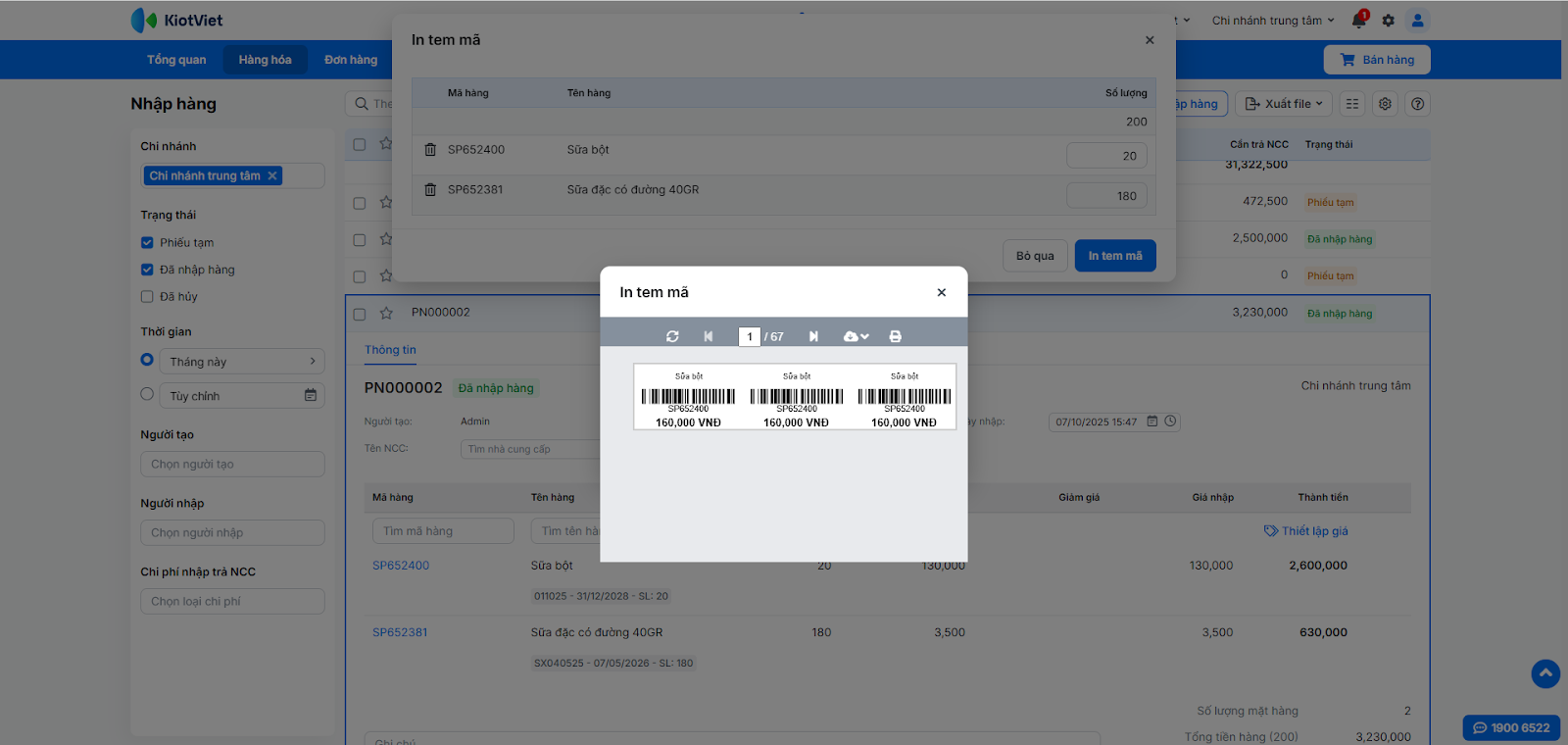Open the notifications bell
The height and width of the screenshot is (745, 1568).
point(1359,20)
